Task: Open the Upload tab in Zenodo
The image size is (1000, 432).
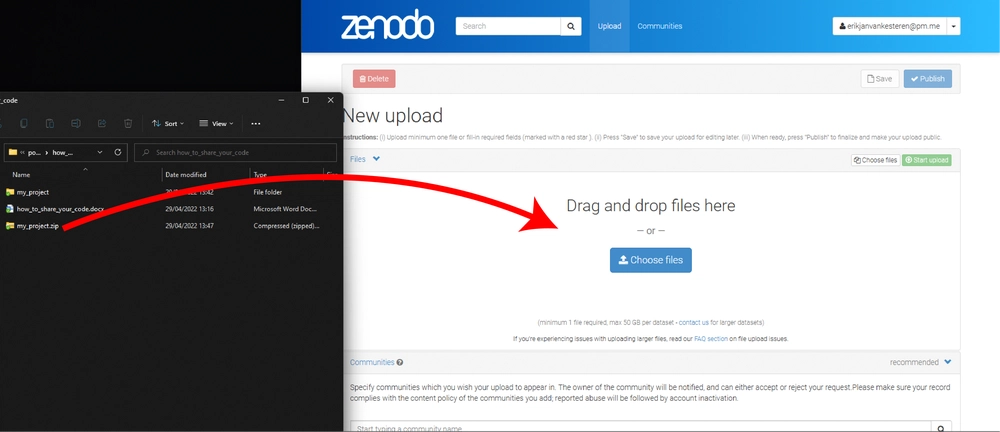Action: [x=609, y=26]
